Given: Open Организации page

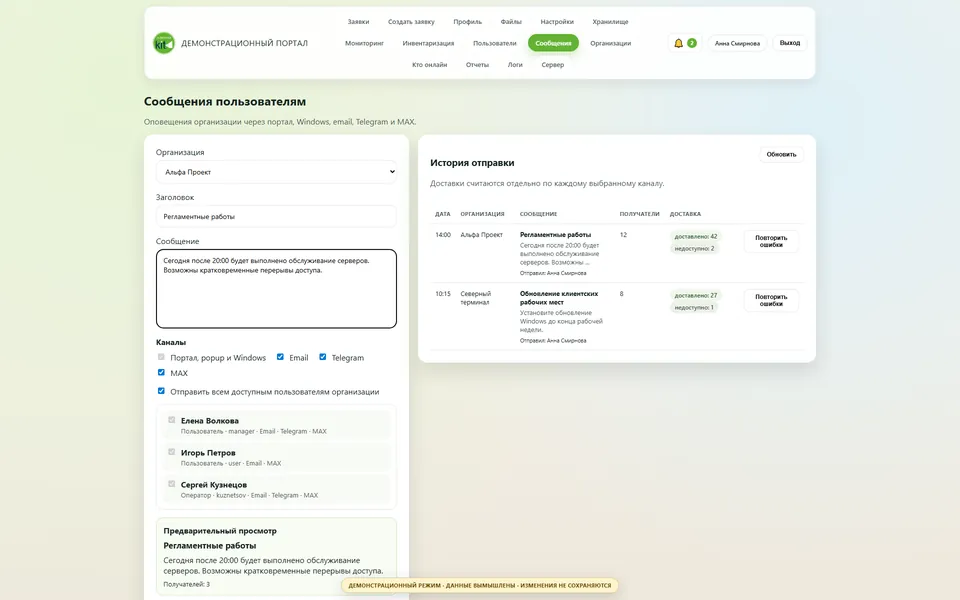Looking at the screenshot, I should click(x=610, y=43).
